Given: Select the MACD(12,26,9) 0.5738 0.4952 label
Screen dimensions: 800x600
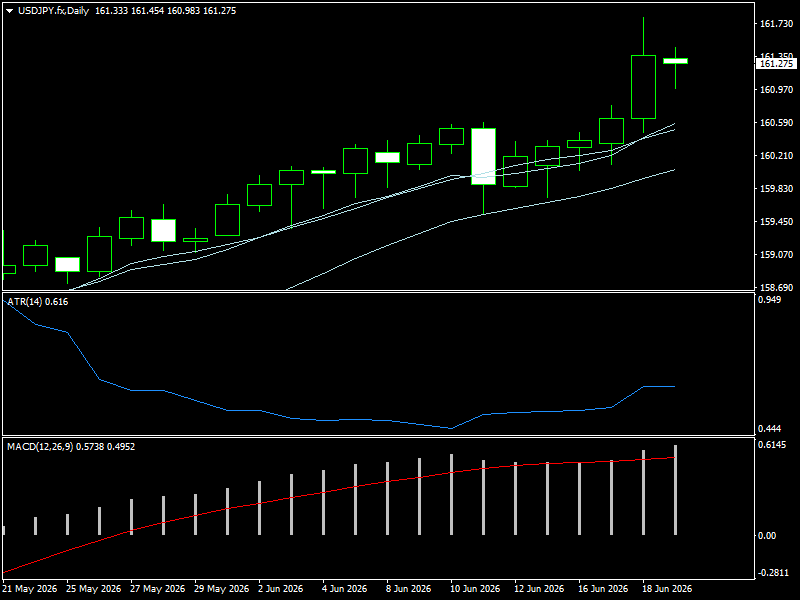Looking at the screenshot, I should pyautogui.click(x=71, y=446).
